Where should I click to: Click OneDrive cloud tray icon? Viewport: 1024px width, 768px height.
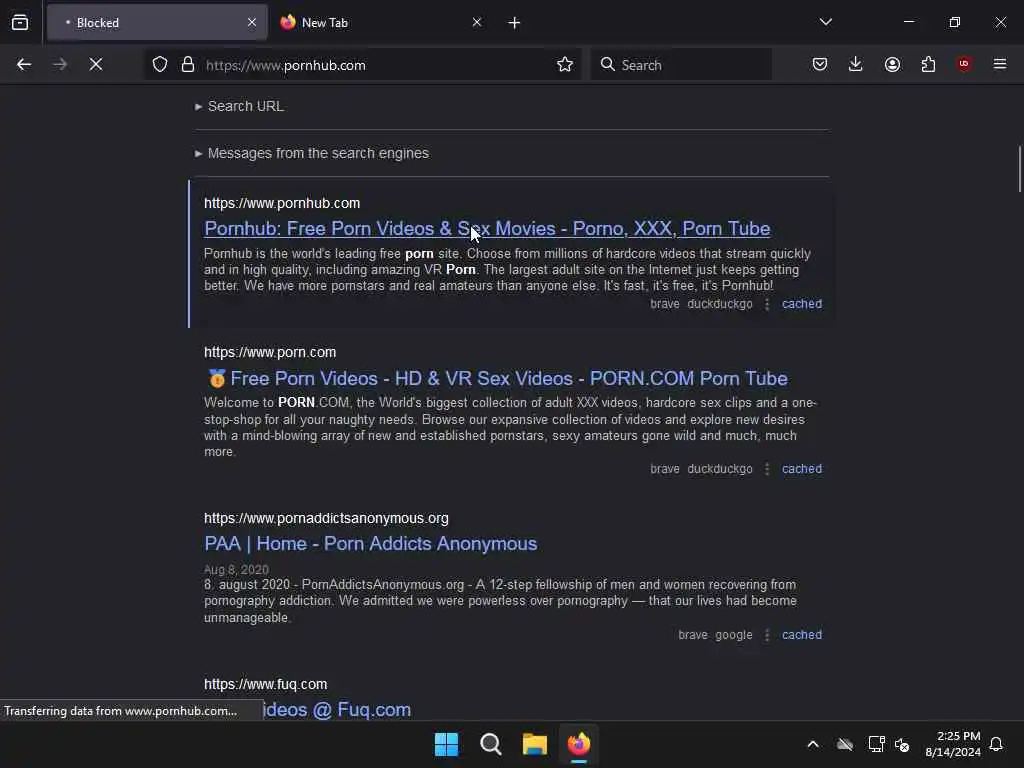[845, 744]
